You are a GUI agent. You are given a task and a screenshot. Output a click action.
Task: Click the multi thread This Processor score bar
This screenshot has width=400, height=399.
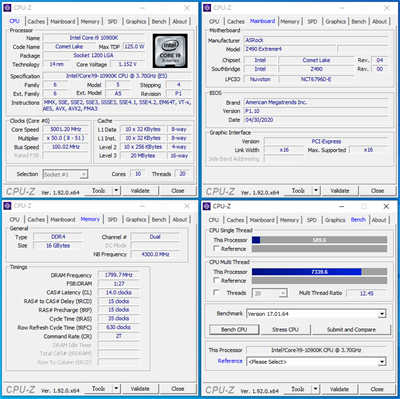tap(319, 272)
